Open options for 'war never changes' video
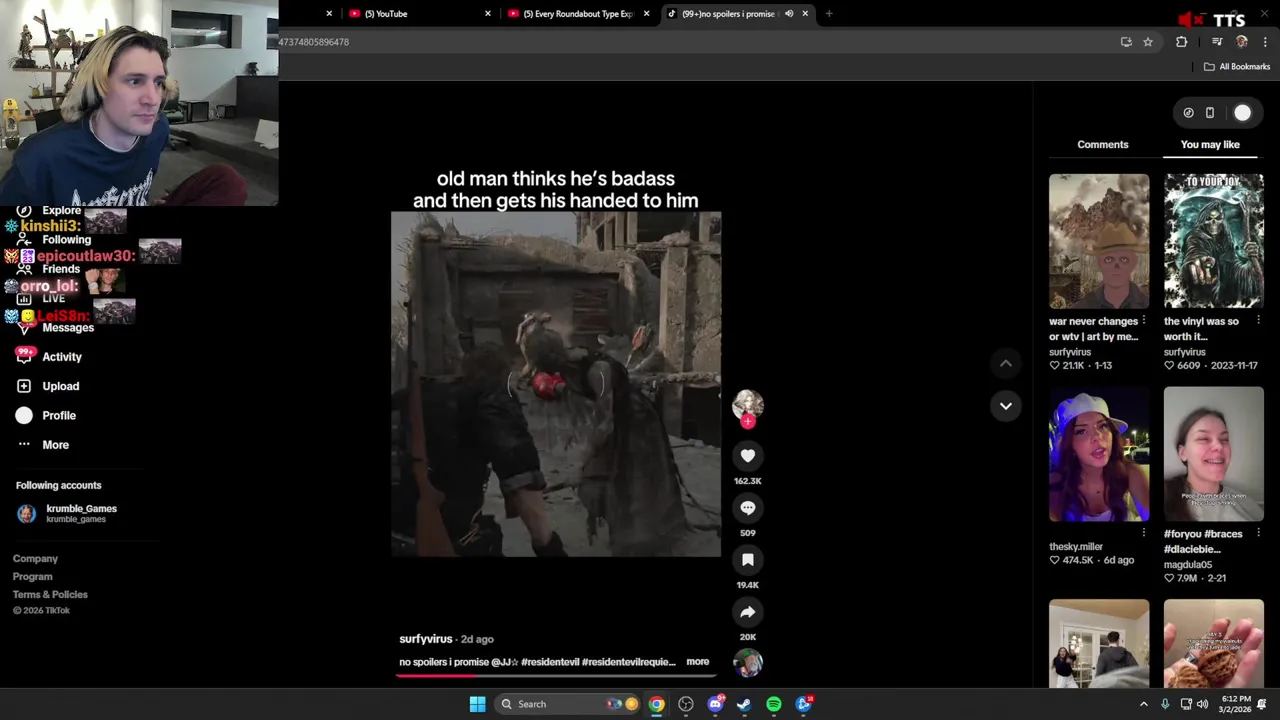This screenshot has width=1280, height=720. (1143, 321)
